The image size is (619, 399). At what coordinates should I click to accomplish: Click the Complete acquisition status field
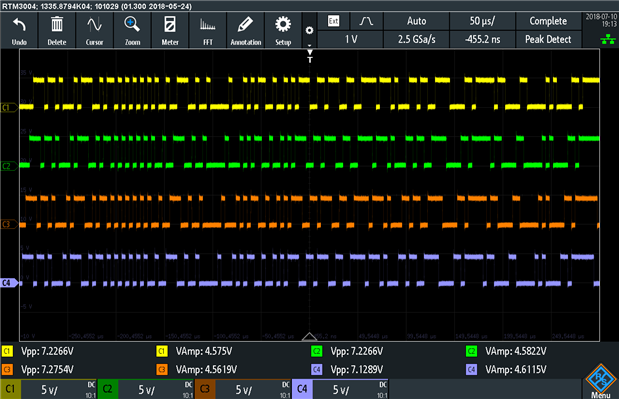coord(548,21)
